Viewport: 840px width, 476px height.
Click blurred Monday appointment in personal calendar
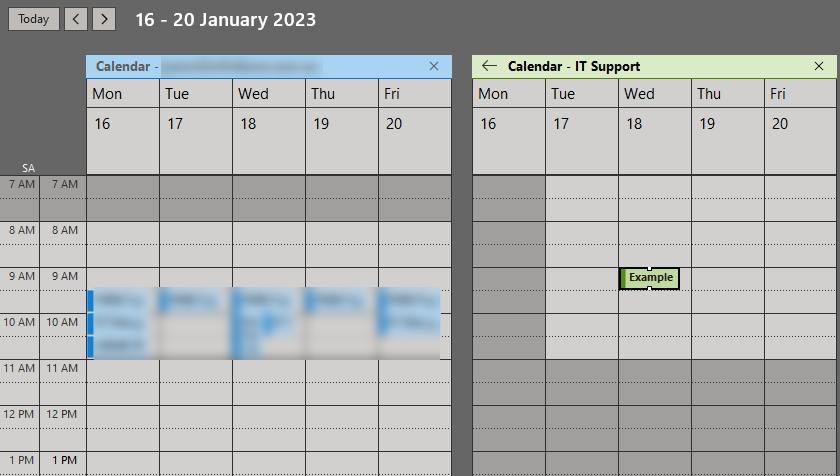[123, 300]
